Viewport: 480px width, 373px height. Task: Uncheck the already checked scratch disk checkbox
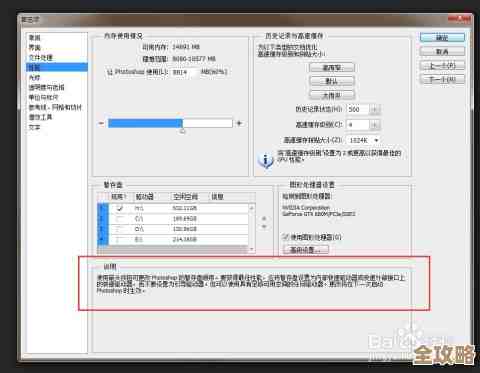click(120, 208)
